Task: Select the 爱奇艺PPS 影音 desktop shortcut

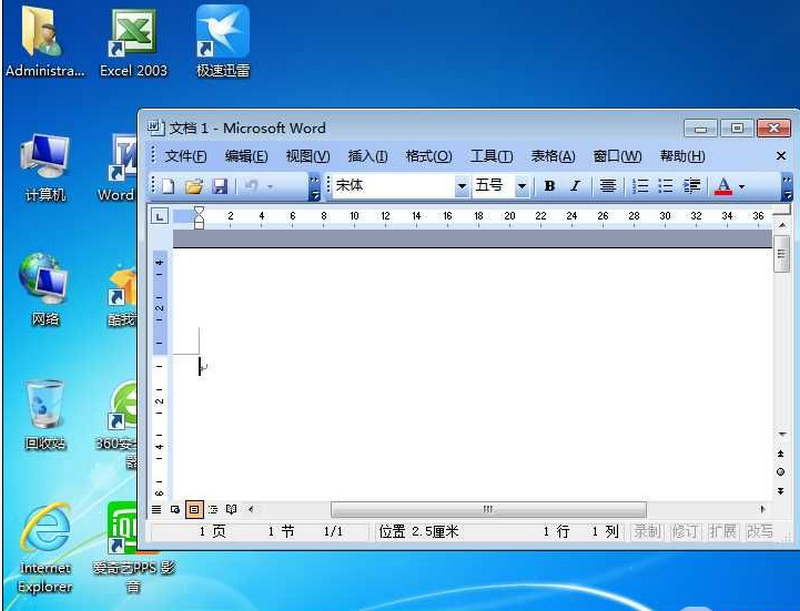Action: 134,549
